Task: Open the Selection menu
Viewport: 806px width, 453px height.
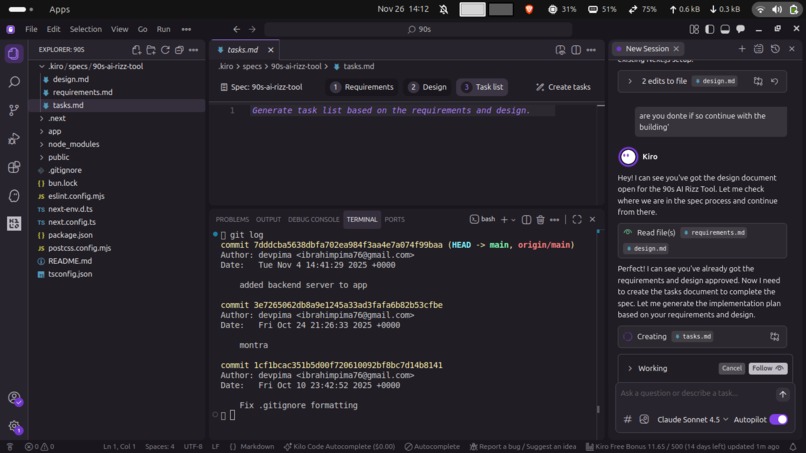Action: pyautogui.click(x=86, y=29)
